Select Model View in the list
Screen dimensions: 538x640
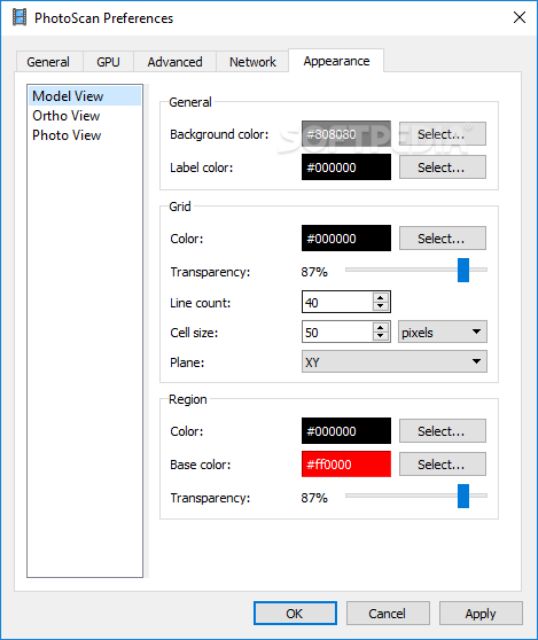pyautogui.click(x=85, y=96)
